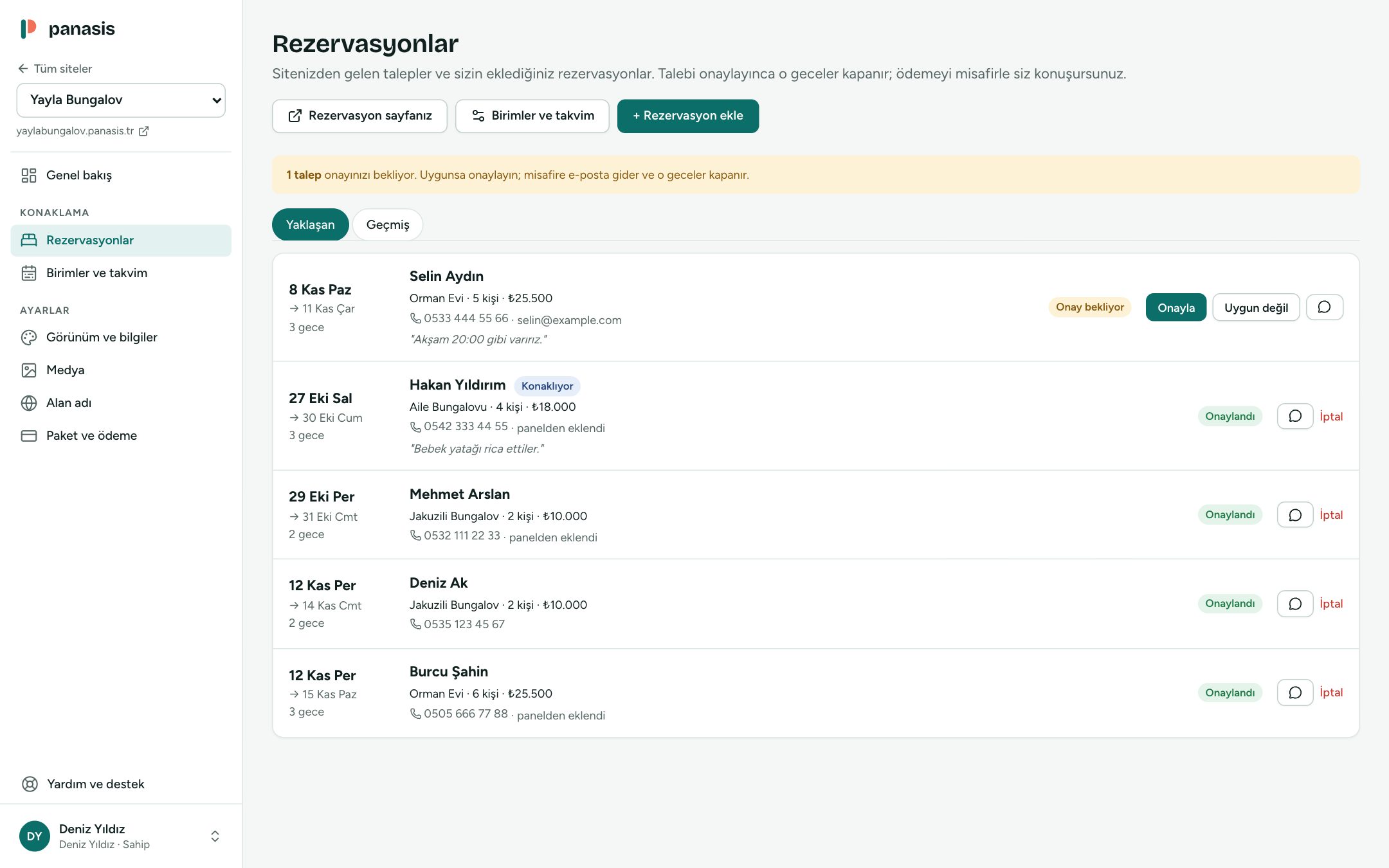
Task: Click the calendar icon for Birimler ve takvim
Action: coord(29,273)
